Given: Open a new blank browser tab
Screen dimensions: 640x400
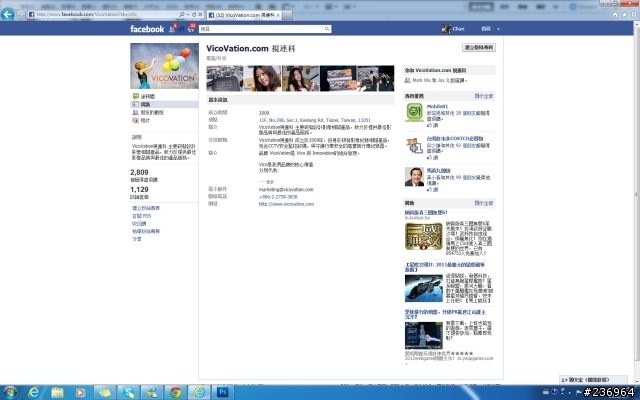Looking at the screenshot, I should click(x=287, y=15).
